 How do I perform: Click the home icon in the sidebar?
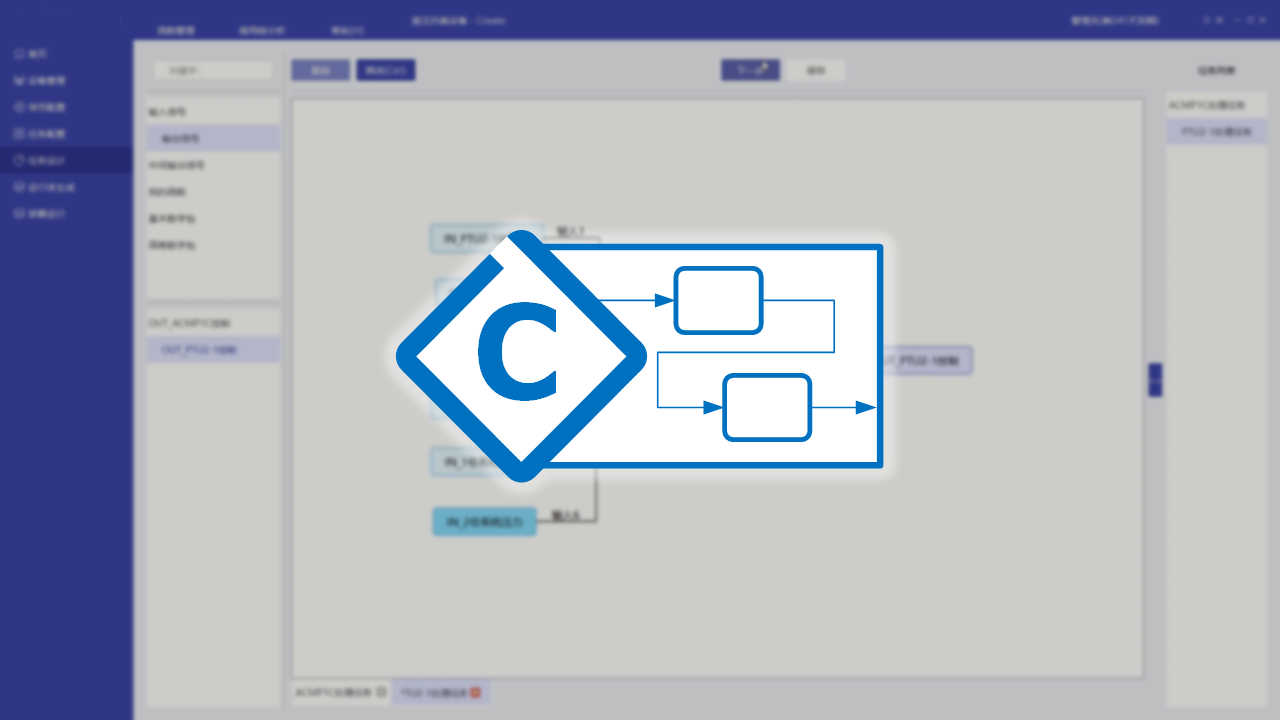pyautogui.click(x=19, y=54)
